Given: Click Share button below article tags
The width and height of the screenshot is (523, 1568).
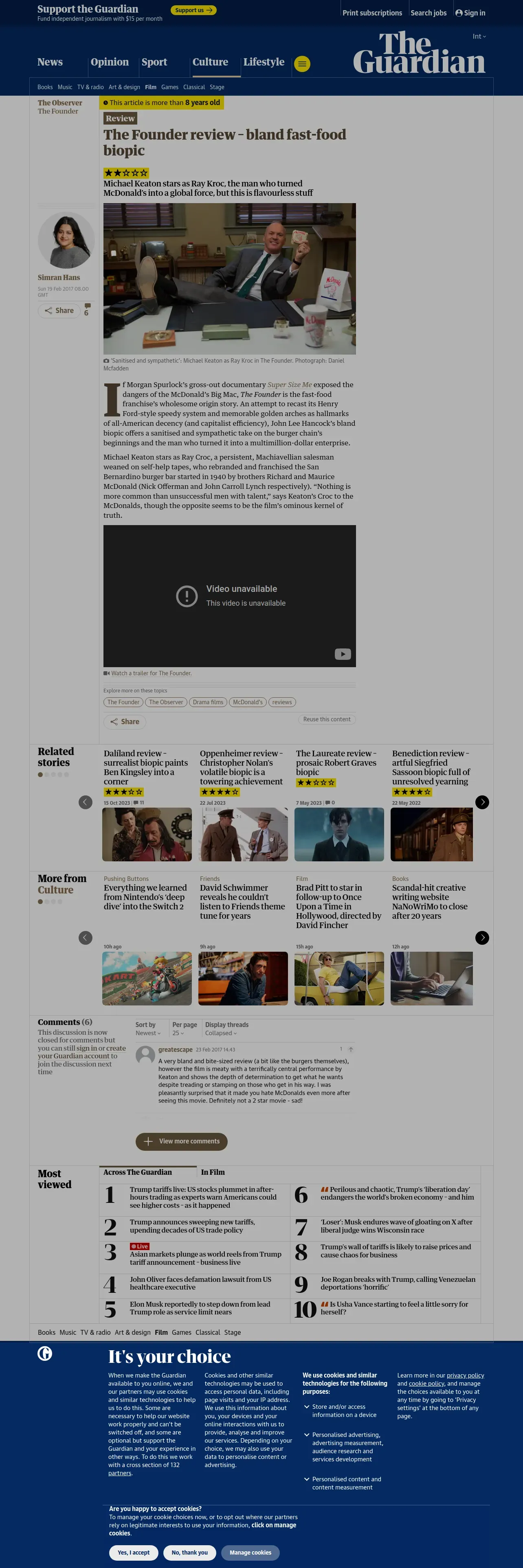Looking at the screenshot, I should [x=125, y=722].
